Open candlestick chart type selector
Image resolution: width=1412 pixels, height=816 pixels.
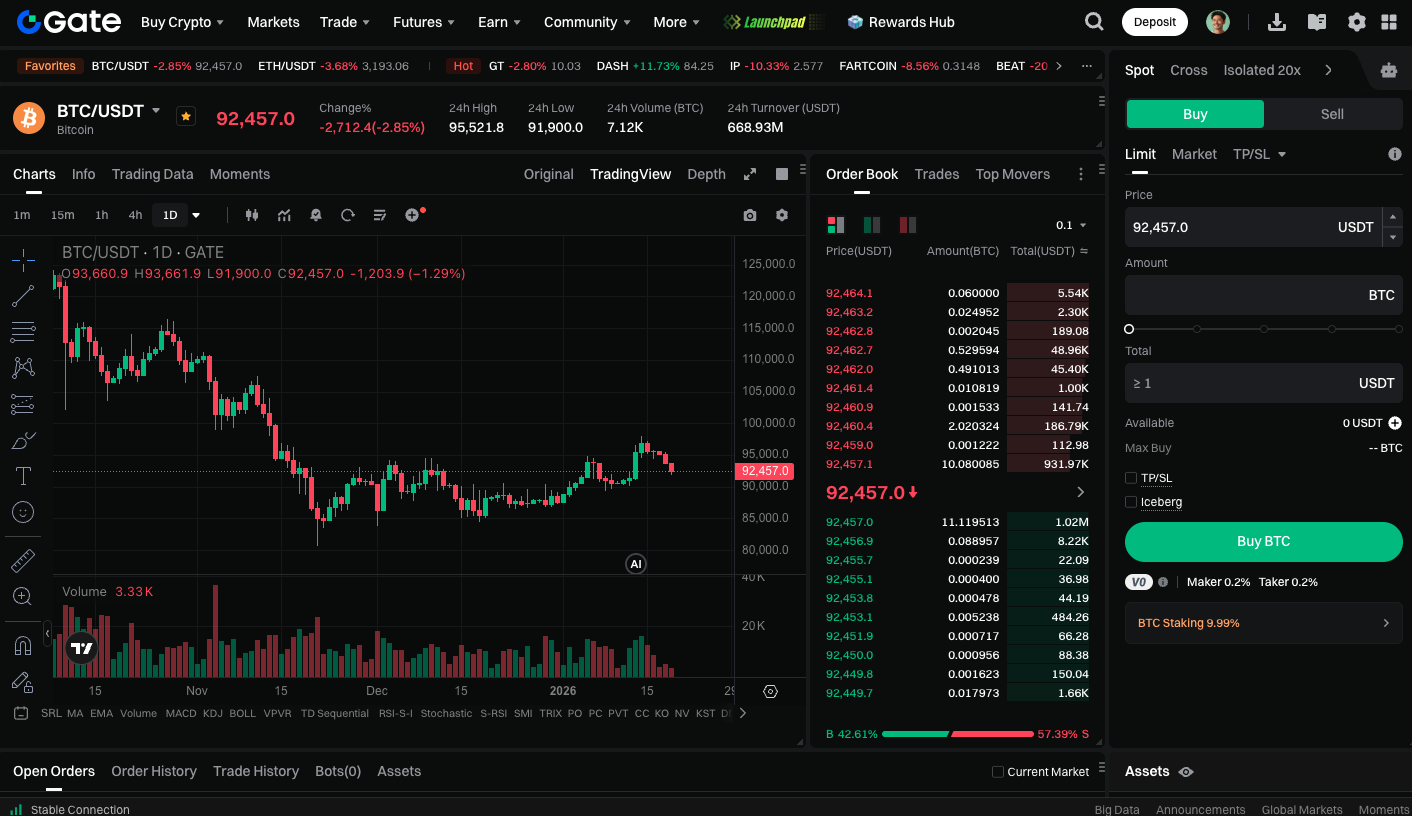click(252, 215)
